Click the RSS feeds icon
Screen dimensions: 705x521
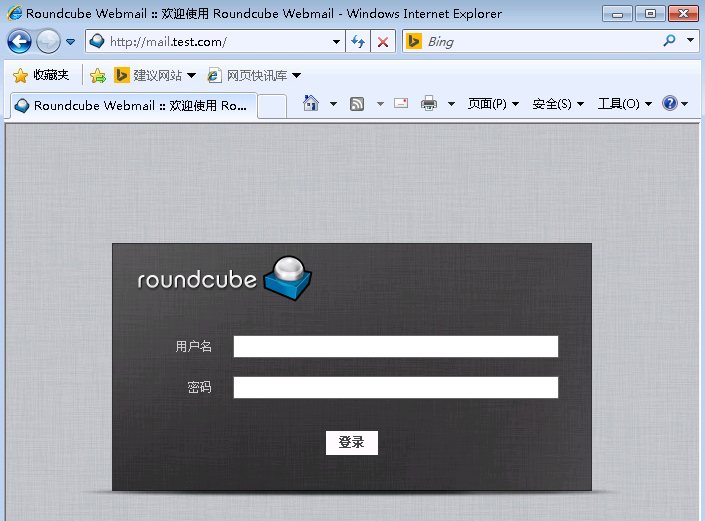click(x=357, y=104)
